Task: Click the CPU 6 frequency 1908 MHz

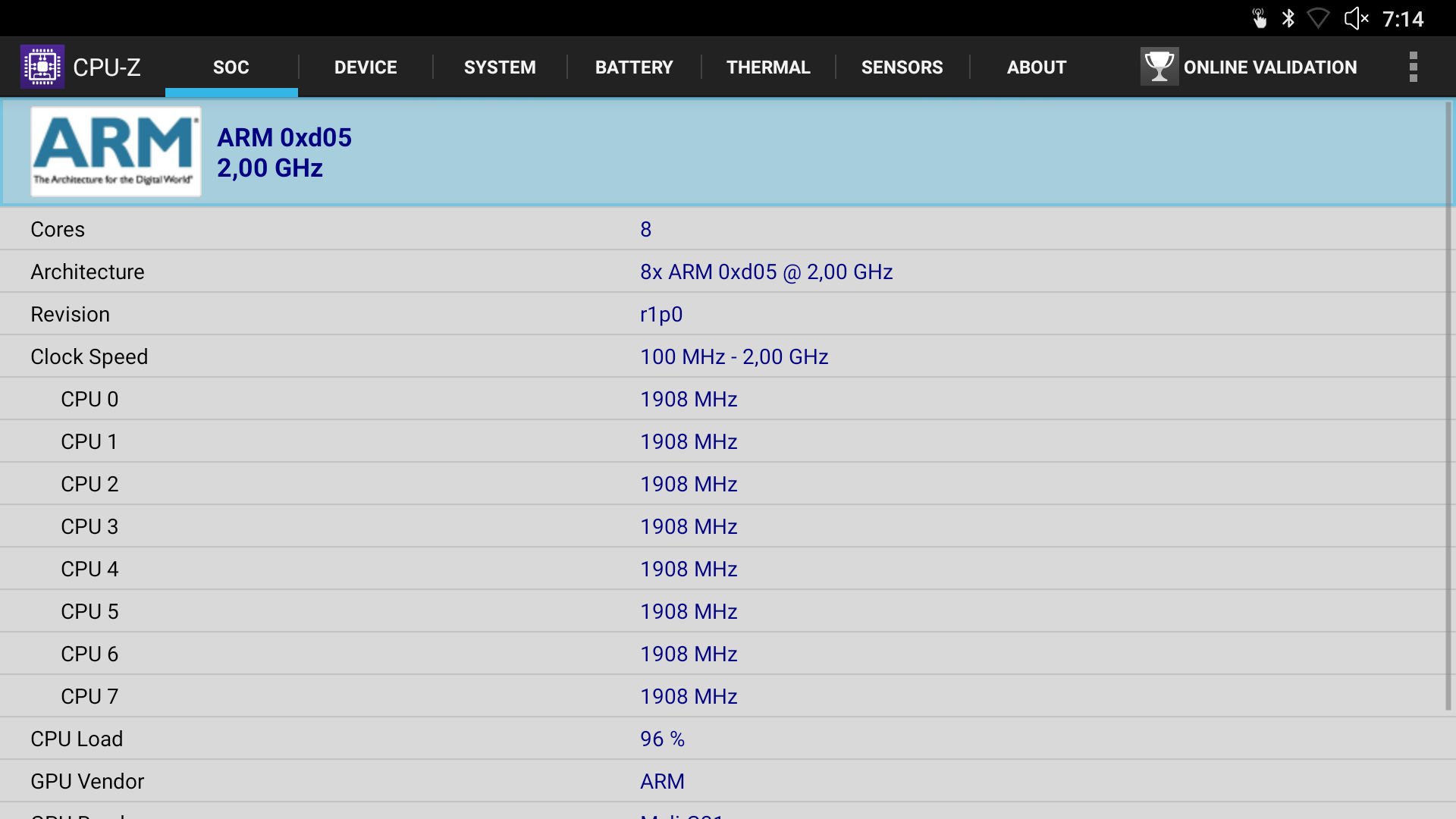Action: click(689, 654)
